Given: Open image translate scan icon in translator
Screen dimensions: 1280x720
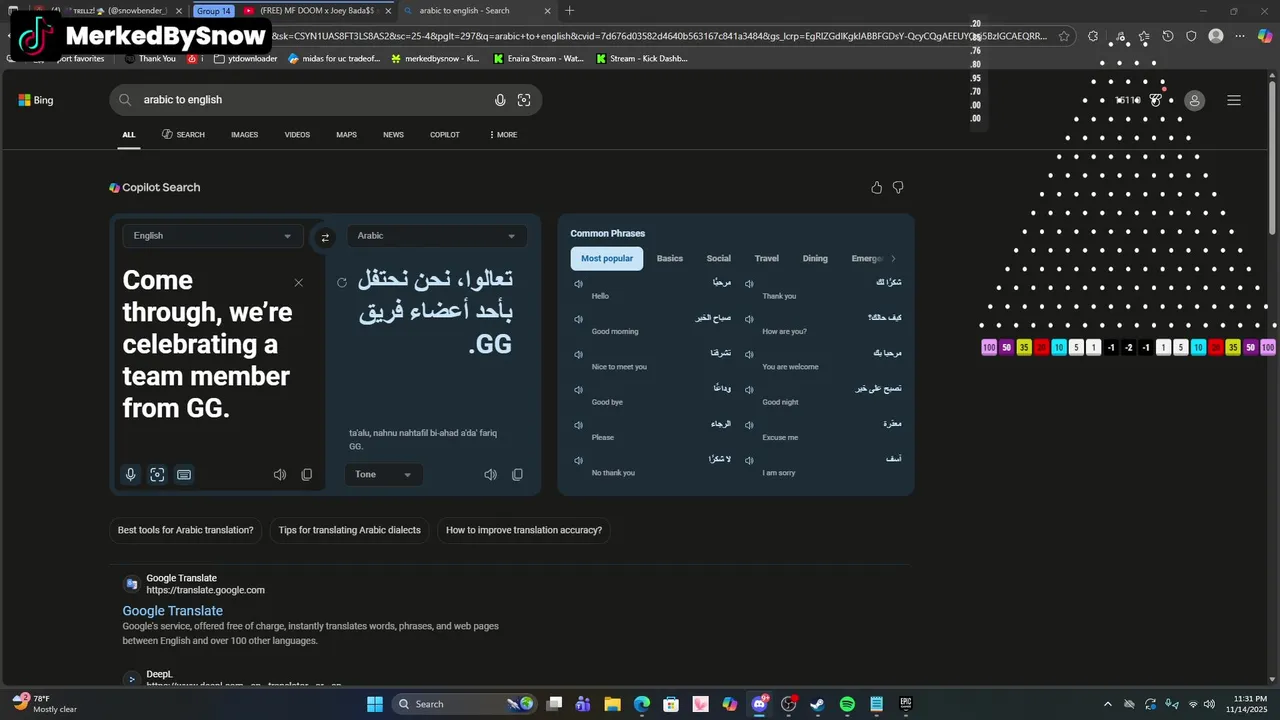Looking at the screenshot, I should [157, 475].
